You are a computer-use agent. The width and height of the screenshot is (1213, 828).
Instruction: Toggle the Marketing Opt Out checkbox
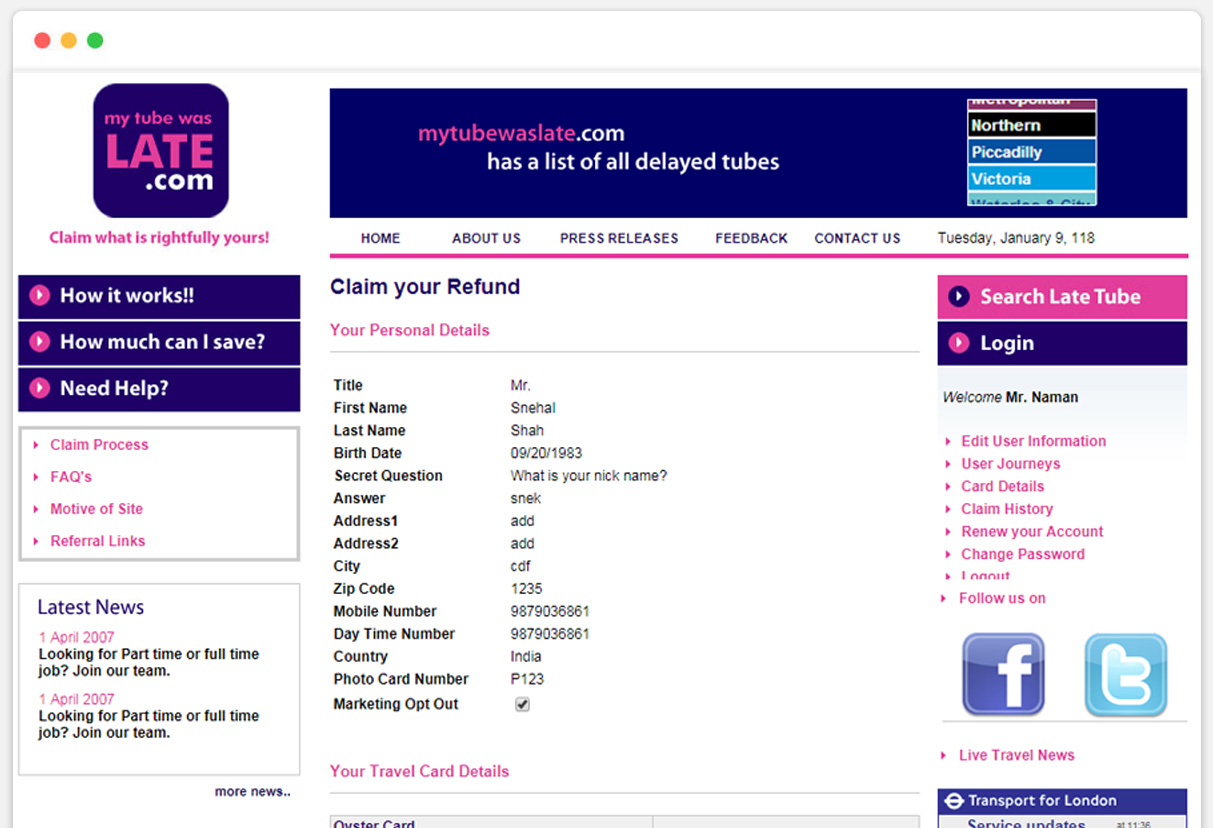click(522, 704)
